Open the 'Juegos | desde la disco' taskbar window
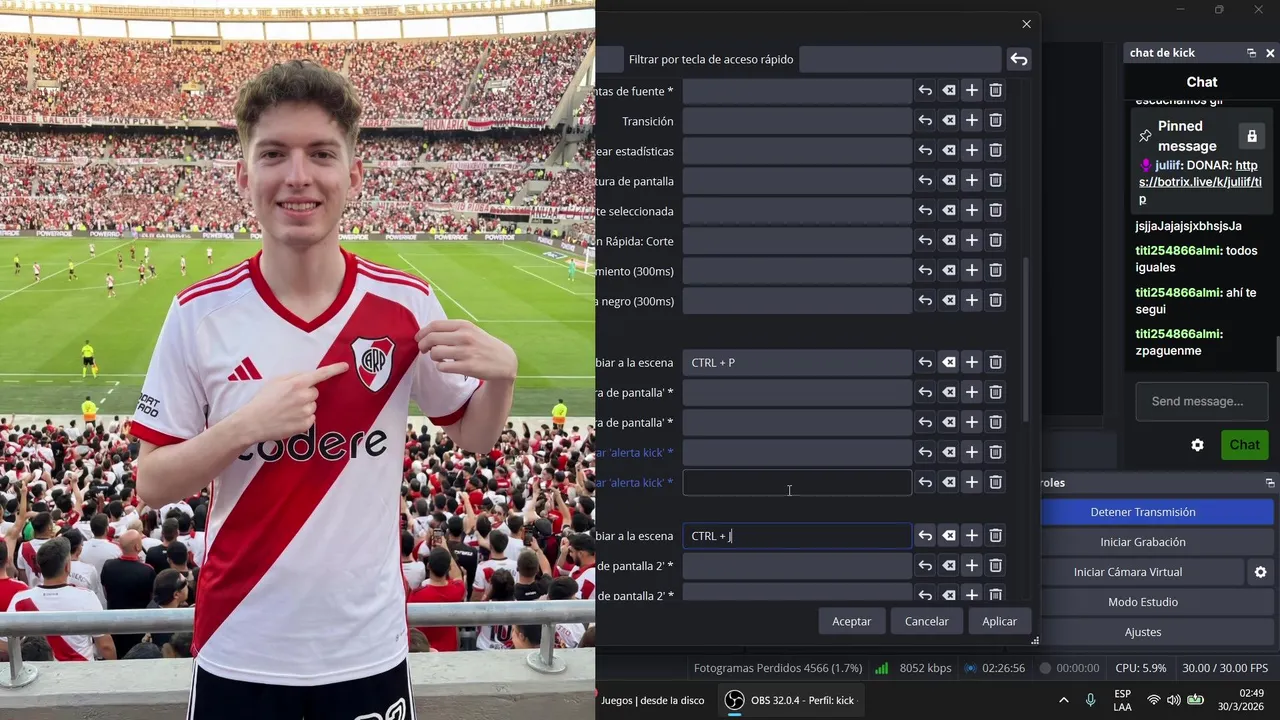1280x720 pixels. coord(653,700)
